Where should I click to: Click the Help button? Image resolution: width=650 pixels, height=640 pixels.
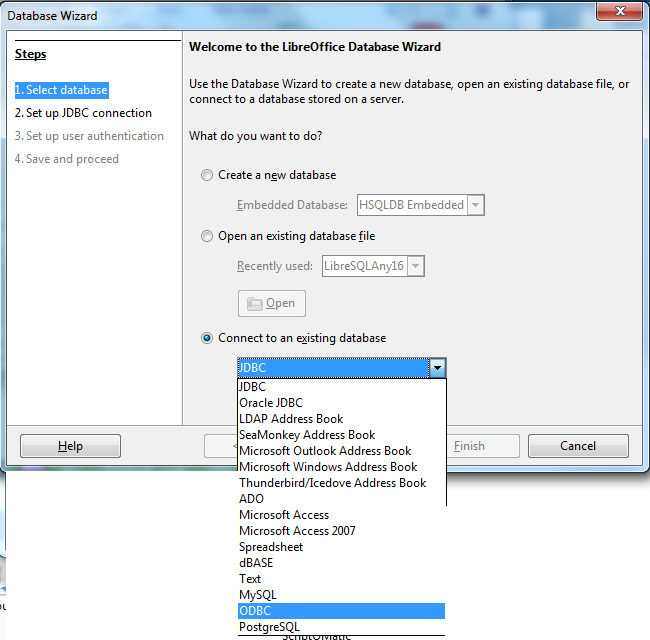[70, 446]
